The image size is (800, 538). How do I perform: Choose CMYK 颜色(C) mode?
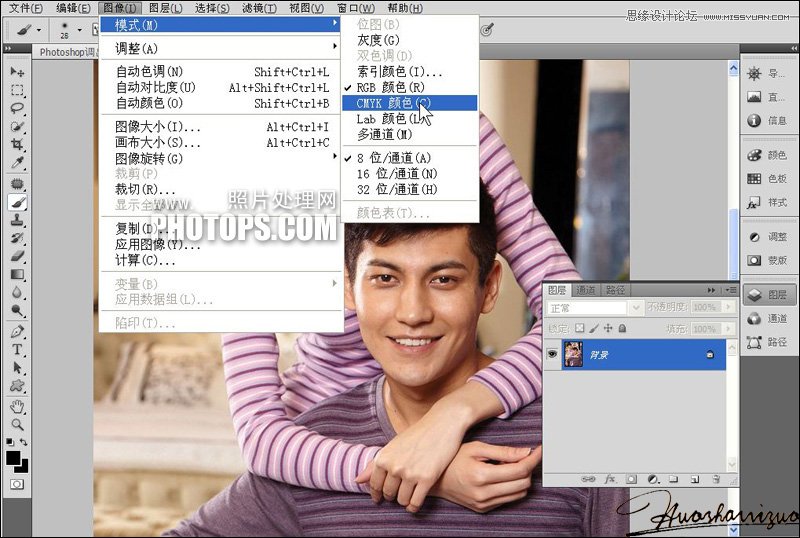click(410, 103)
